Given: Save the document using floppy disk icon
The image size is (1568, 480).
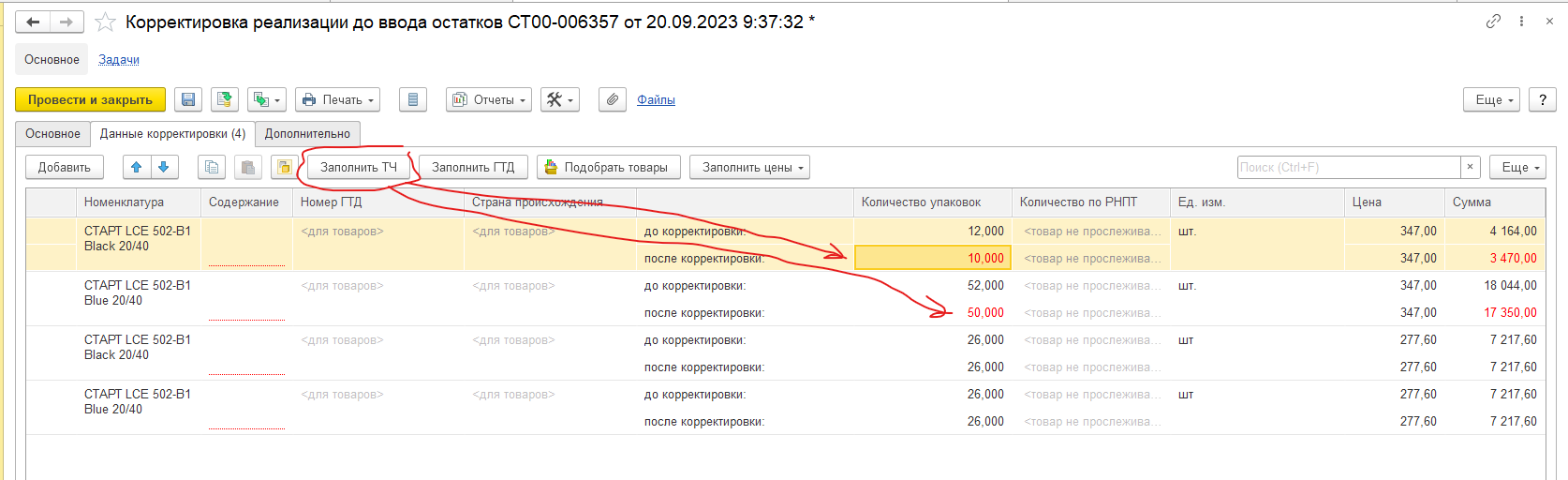Looking at the screenshot, I should pos(188,99).
